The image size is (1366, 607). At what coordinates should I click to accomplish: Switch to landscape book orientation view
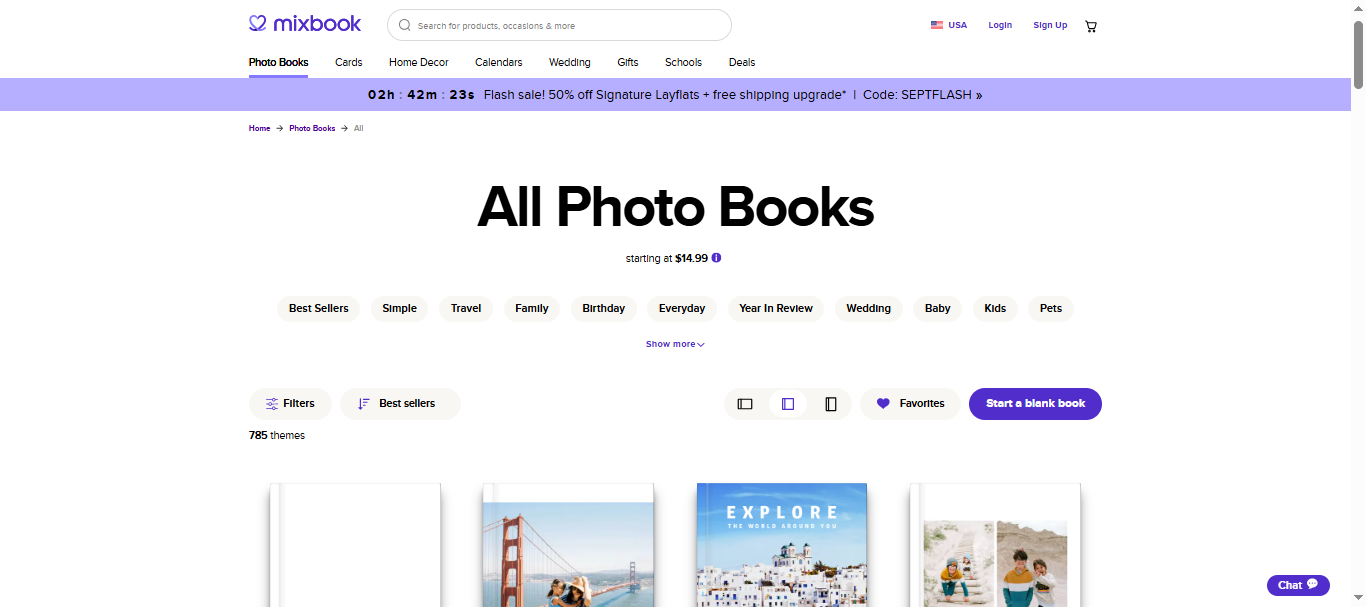[745, 404]
